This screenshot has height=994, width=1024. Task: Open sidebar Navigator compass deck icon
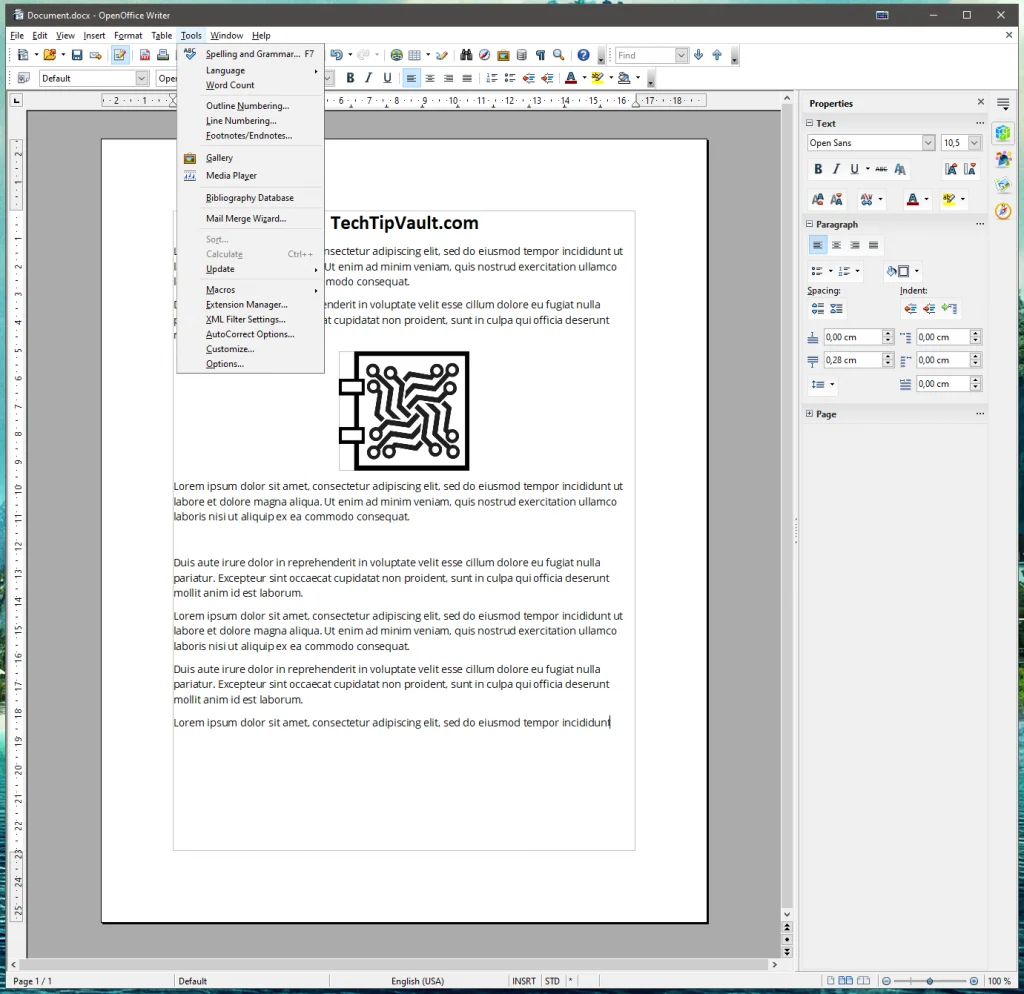click(x=1003, y=211)
